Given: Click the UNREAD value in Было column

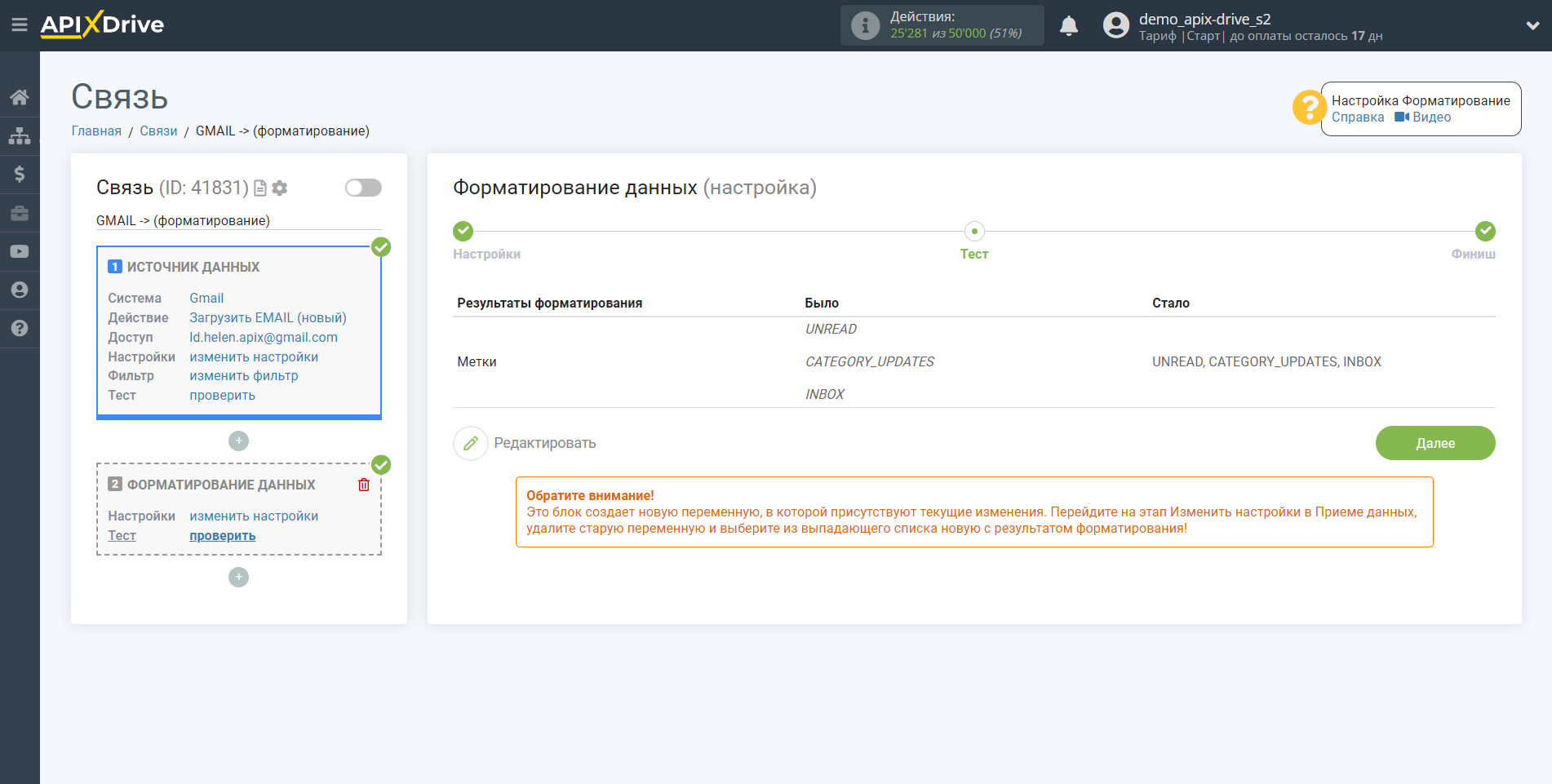Looking at the screenshot, I should pos(831,329).
